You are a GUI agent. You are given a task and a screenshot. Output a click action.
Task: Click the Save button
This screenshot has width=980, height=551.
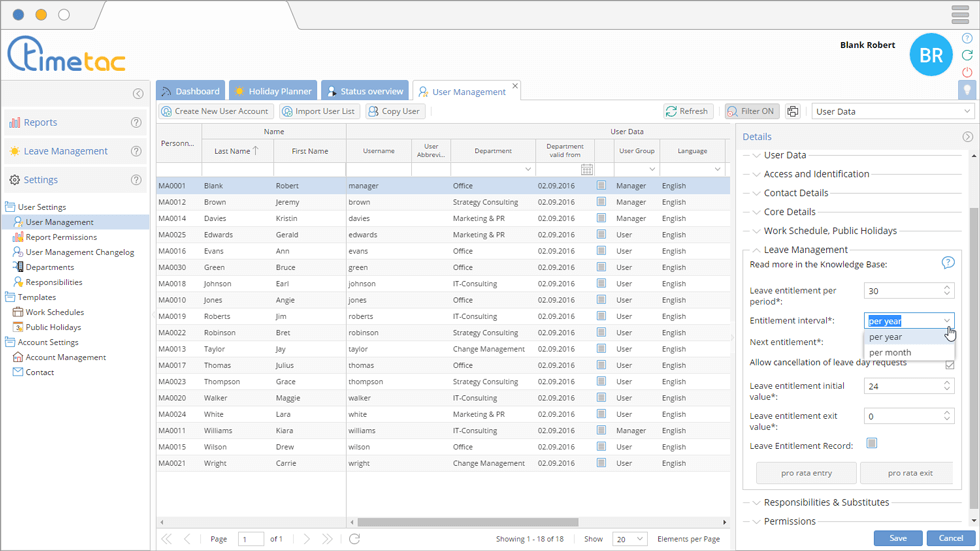[897, 538]
